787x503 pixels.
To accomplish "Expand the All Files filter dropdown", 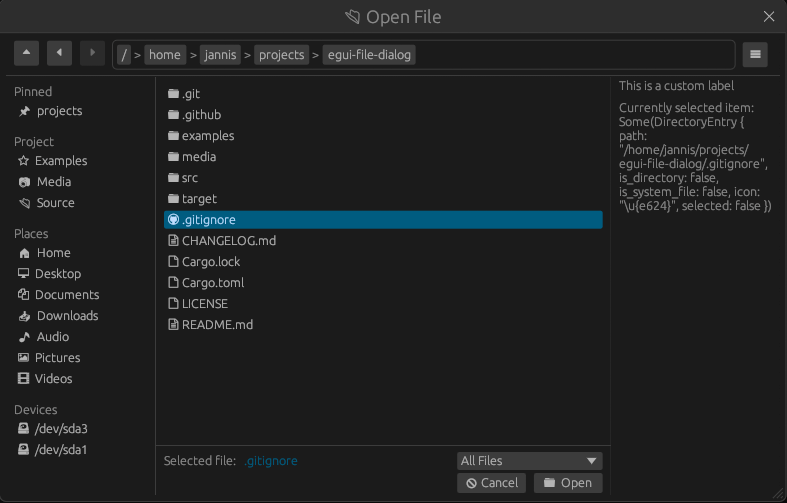I will (529, 461).
